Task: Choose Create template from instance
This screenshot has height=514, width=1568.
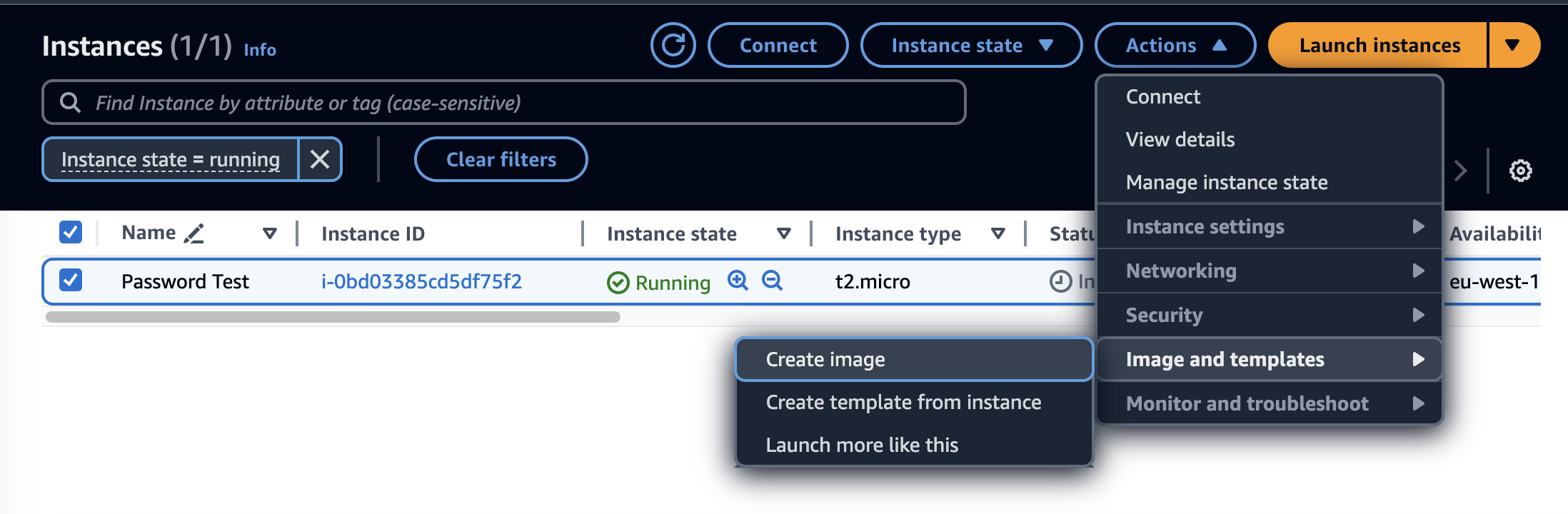Action: [x=903, y=403]
